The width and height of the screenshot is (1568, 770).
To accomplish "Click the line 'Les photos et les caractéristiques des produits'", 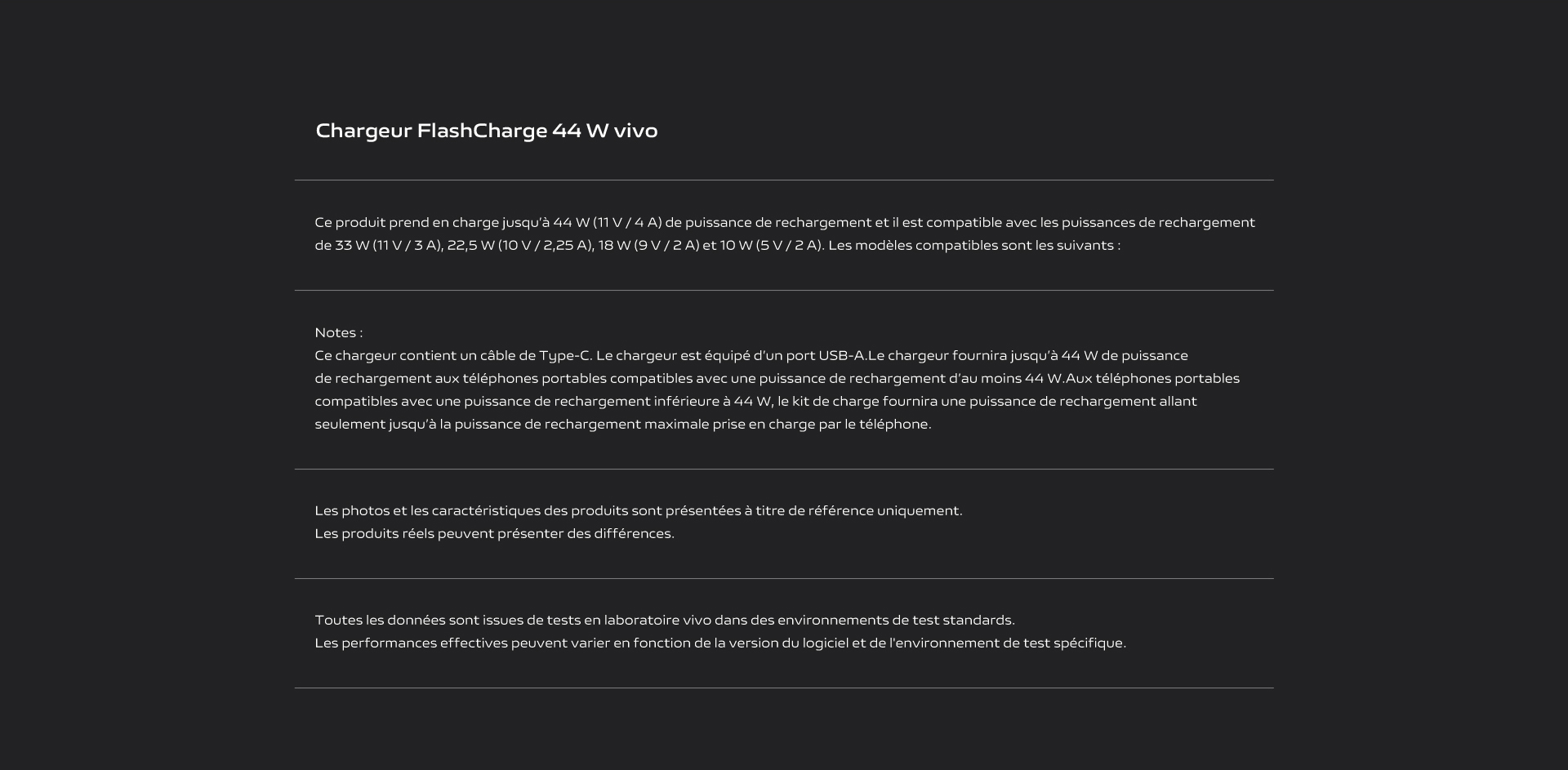I will tap(639, 510).
